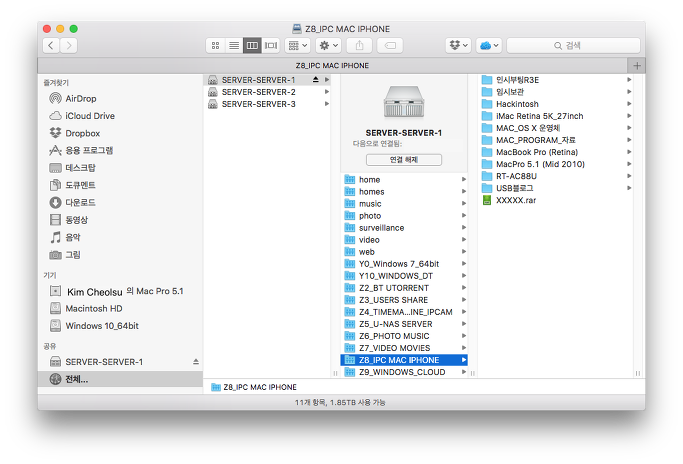The image size is (683, 464).
Task: Open the music shared folder
Action: (x=404, y=204)
